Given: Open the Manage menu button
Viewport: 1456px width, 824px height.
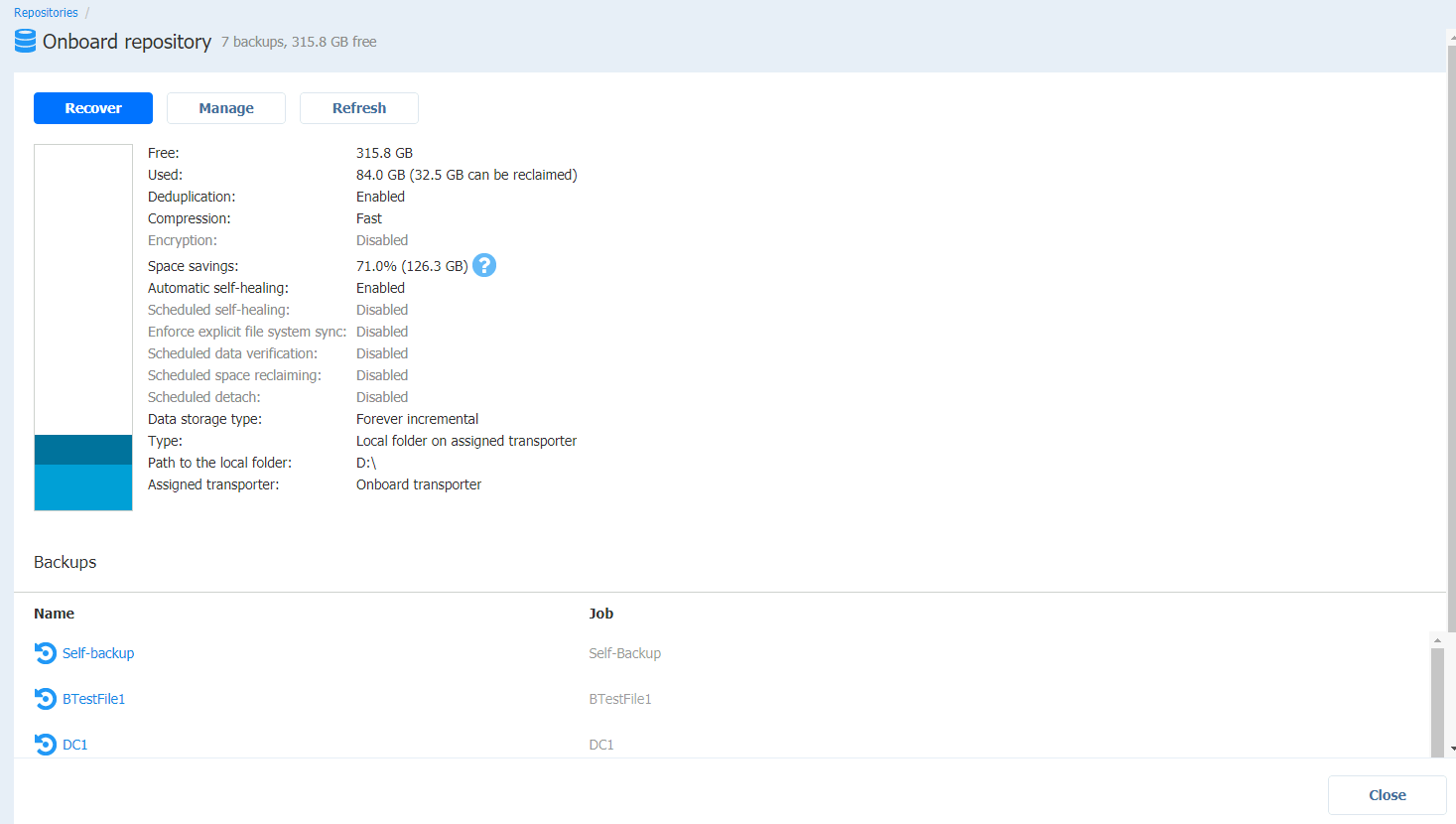Looking at the screenshot, I should (226, 108).
